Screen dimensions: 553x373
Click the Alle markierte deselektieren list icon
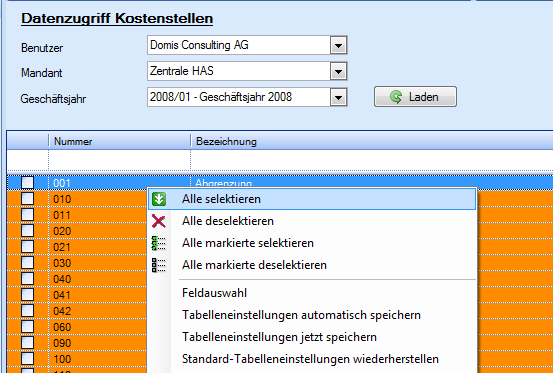(x=159, y=265)
